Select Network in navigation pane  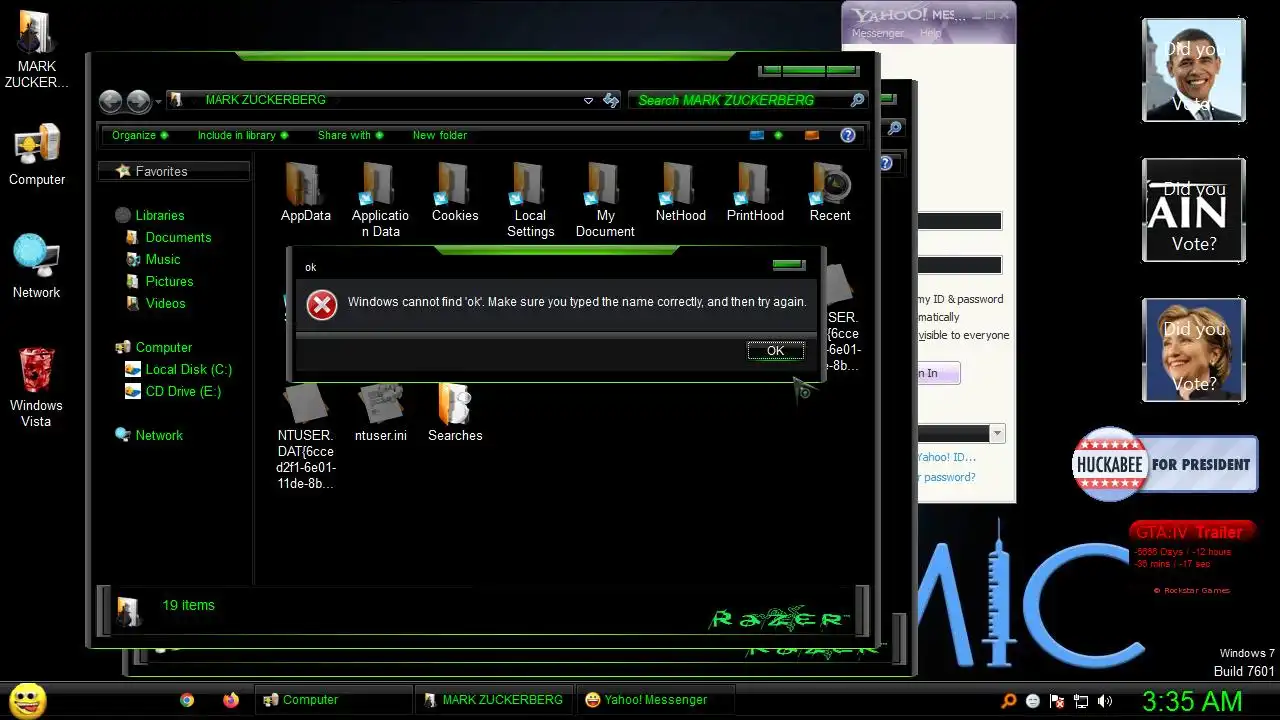point(149,435)
